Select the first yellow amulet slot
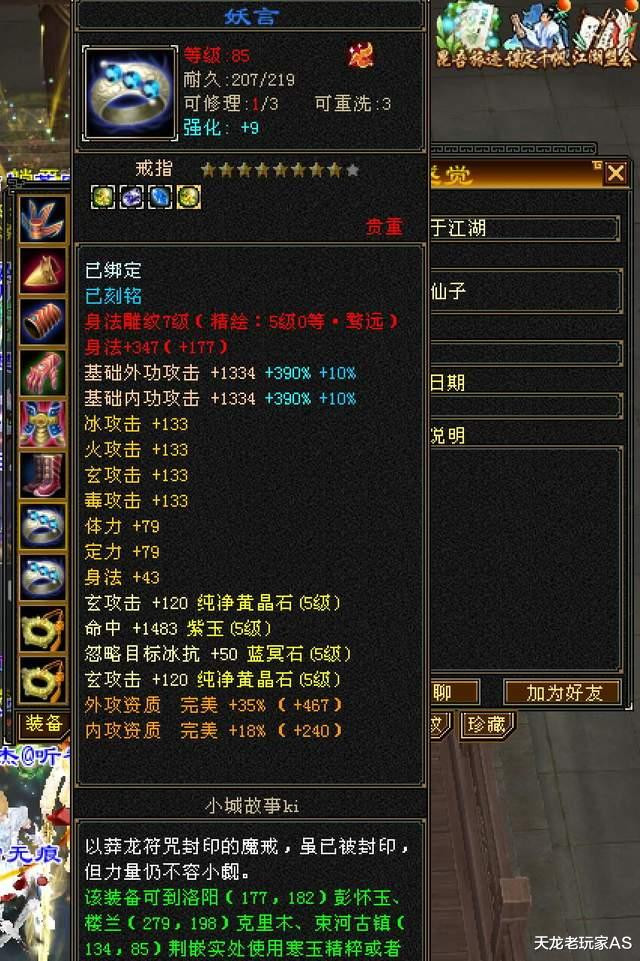Image resolution: width=640 pixels, height=961 pixels. coord(42,629)
